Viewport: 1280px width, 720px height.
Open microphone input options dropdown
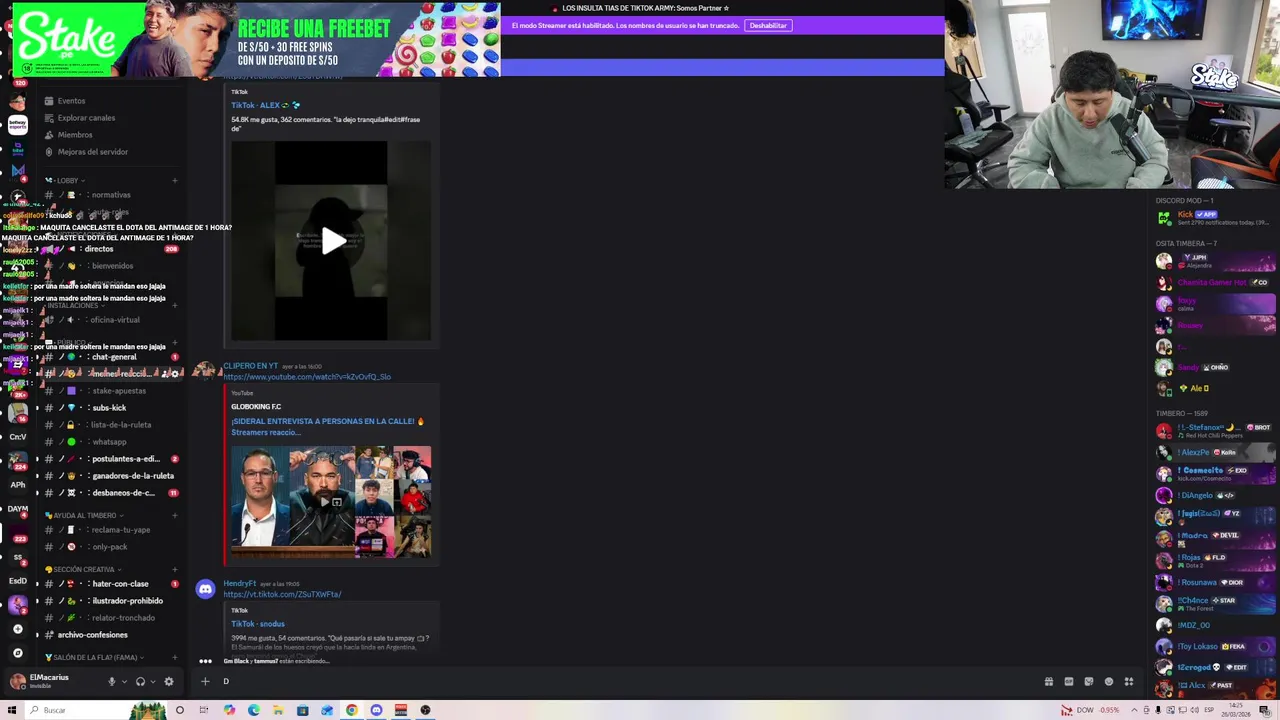(x=124, y=682)
